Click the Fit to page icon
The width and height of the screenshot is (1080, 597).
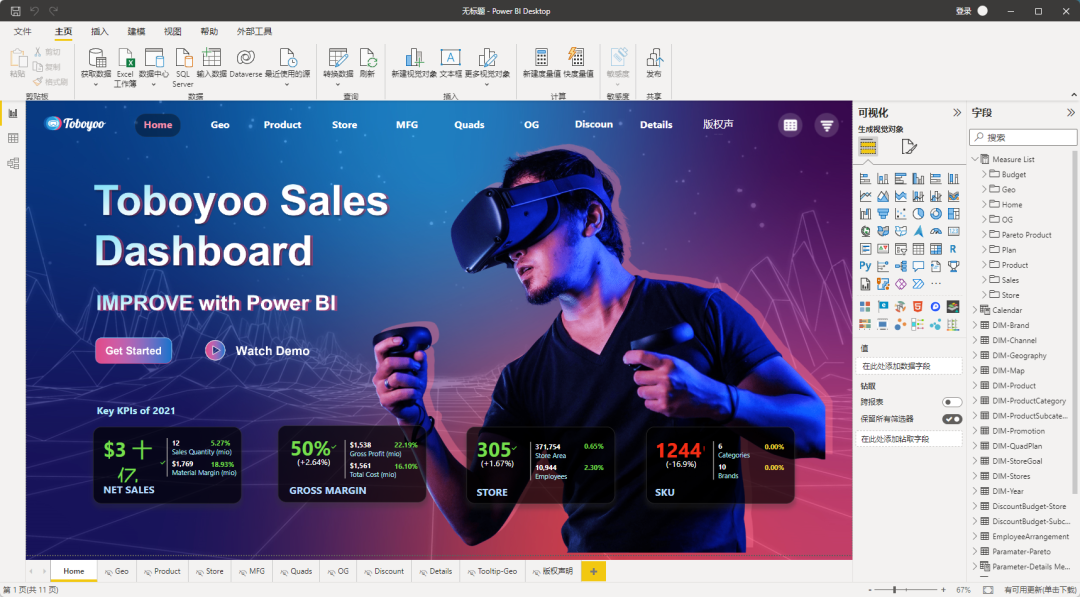(x=988, y=590)
